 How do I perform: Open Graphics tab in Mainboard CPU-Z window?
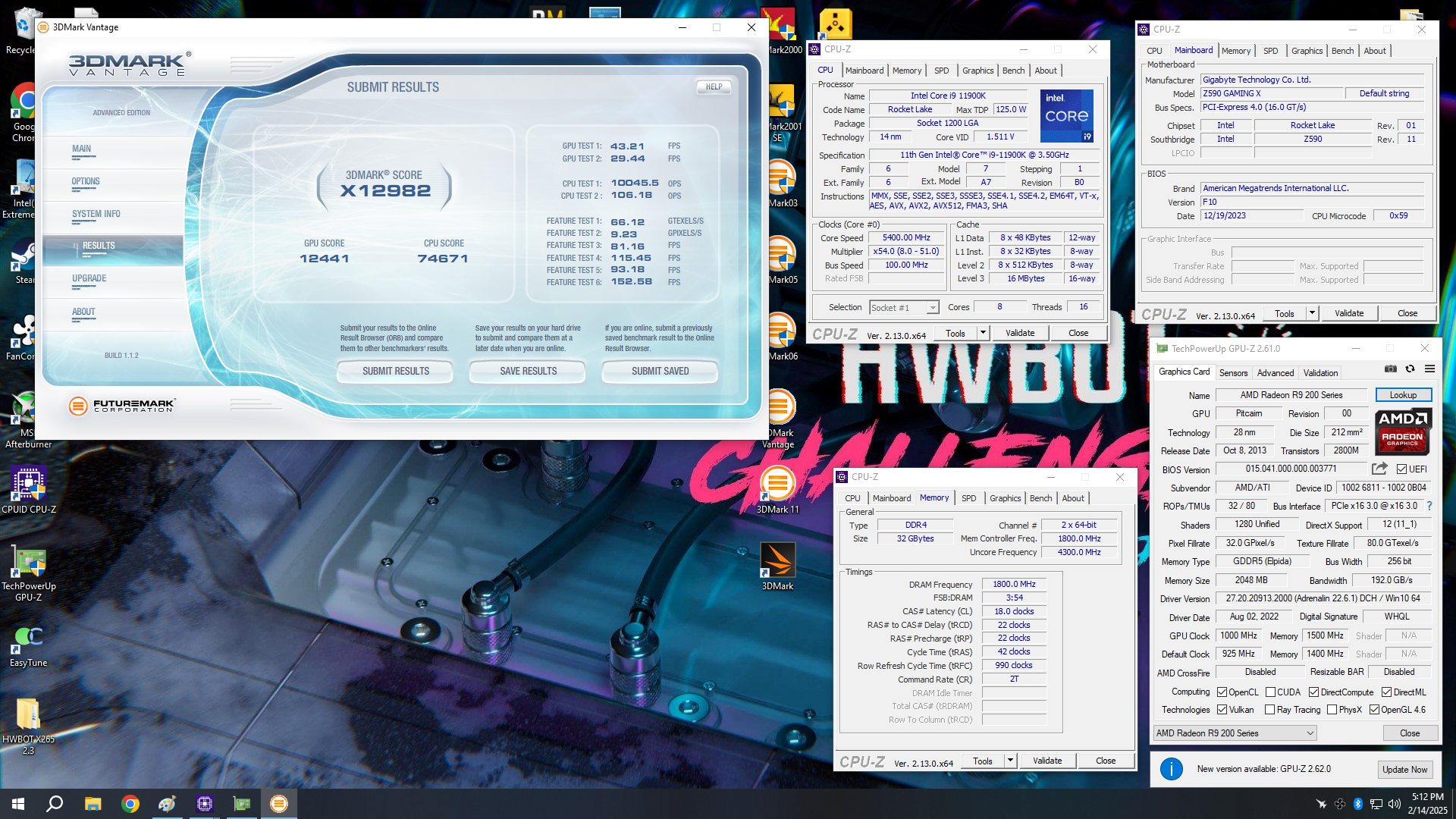click(x=1307, y=51)
